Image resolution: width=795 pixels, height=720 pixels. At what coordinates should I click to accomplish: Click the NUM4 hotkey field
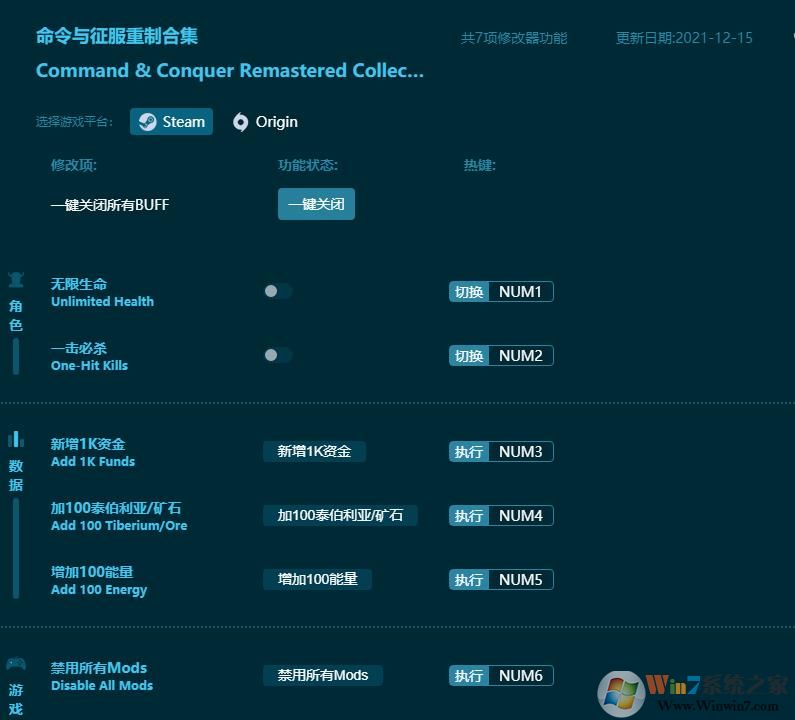(x=521, y=516)
